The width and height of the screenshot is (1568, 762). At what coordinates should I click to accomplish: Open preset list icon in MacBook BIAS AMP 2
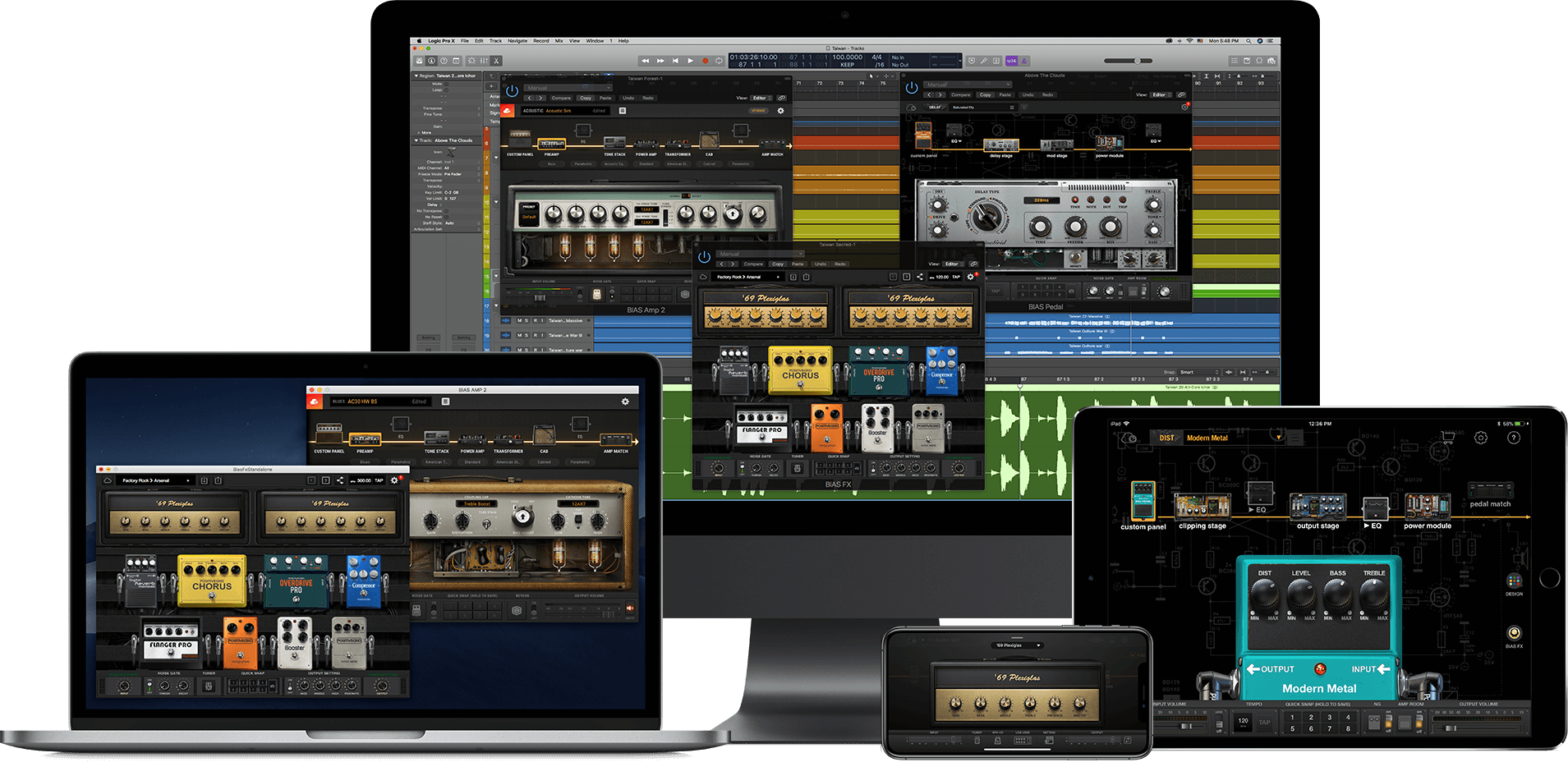pyautogui.click(x=446, y=402)
